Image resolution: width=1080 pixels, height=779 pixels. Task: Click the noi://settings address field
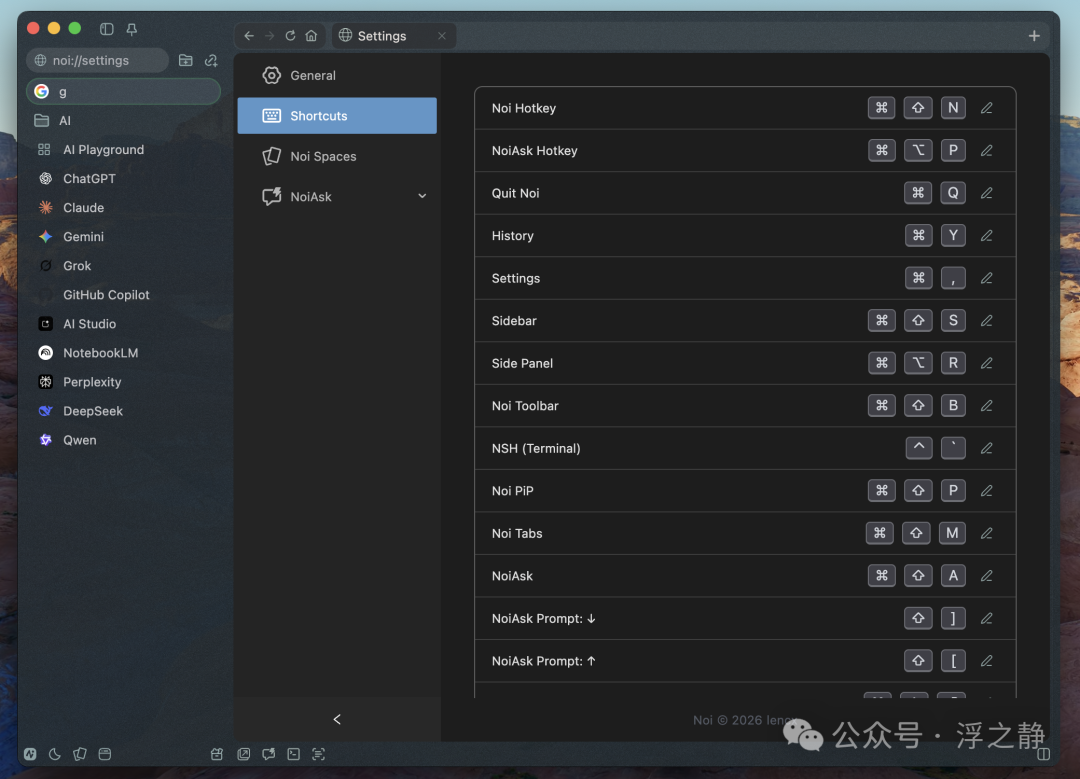(x=98, y=61)
